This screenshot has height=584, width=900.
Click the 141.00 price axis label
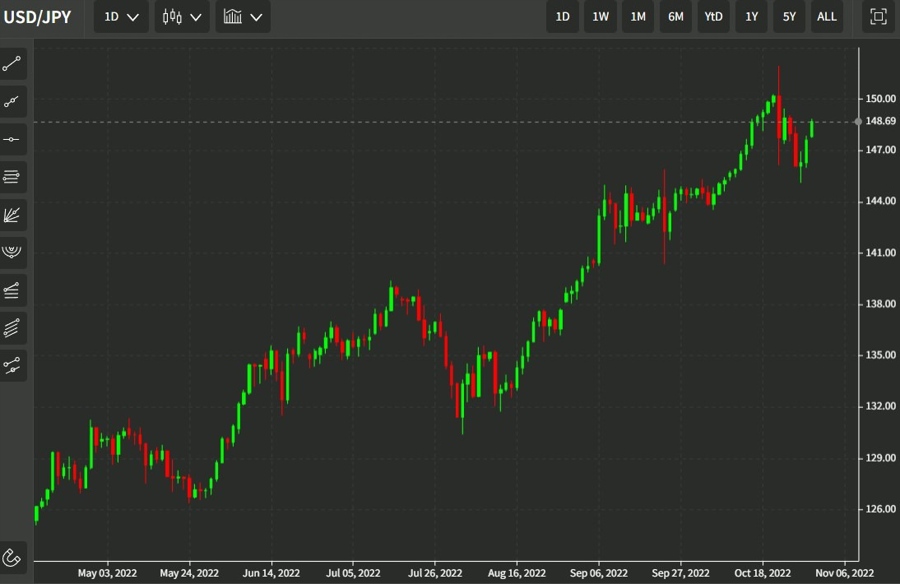[x=880, y=253]
